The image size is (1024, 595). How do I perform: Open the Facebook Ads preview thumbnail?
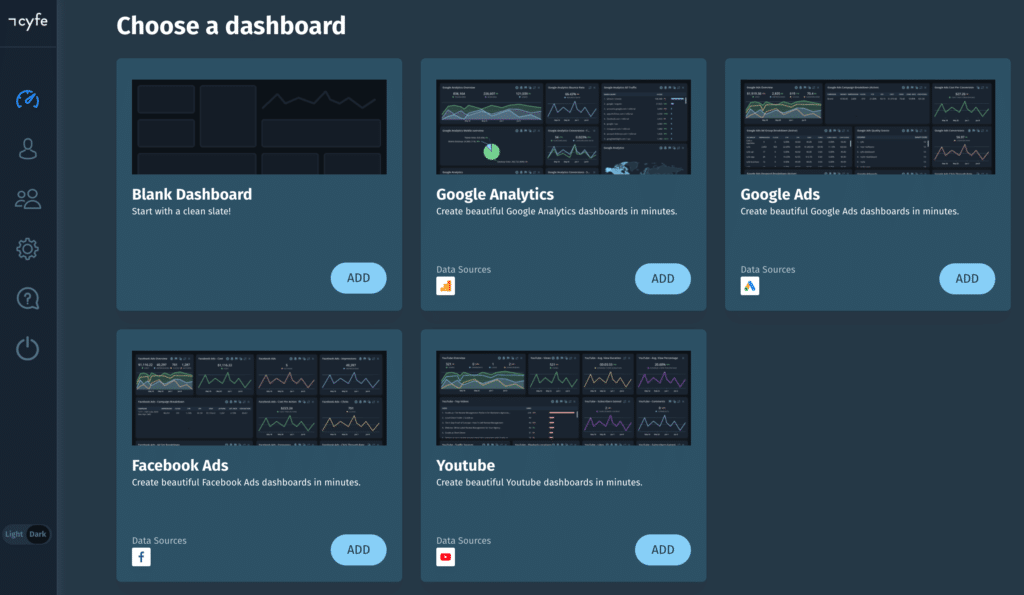click(259, 398)
